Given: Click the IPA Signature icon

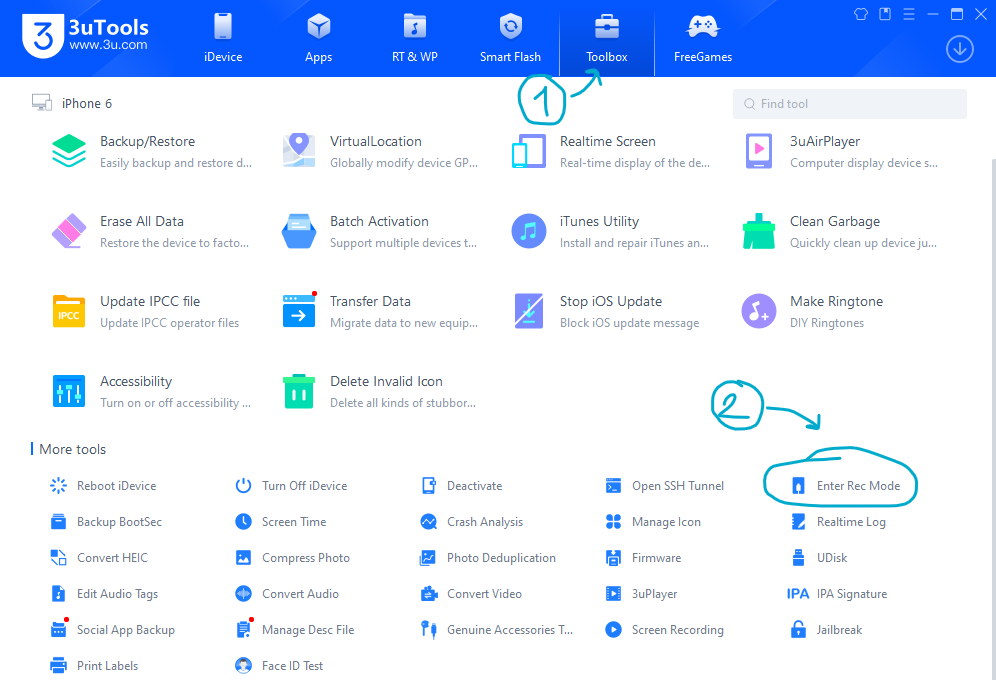Looking at the screenshot, I should click(x=798, y=594).
